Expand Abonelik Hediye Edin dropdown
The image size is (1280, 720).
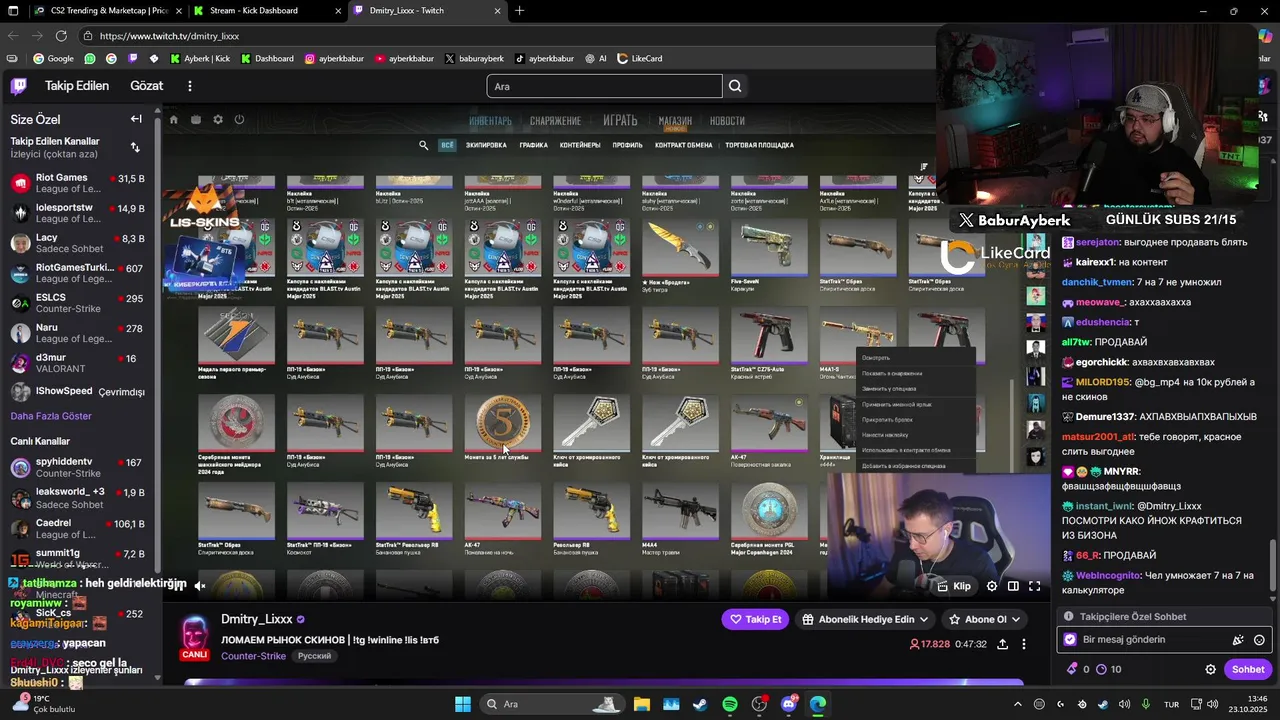click(x=866, y=619)
